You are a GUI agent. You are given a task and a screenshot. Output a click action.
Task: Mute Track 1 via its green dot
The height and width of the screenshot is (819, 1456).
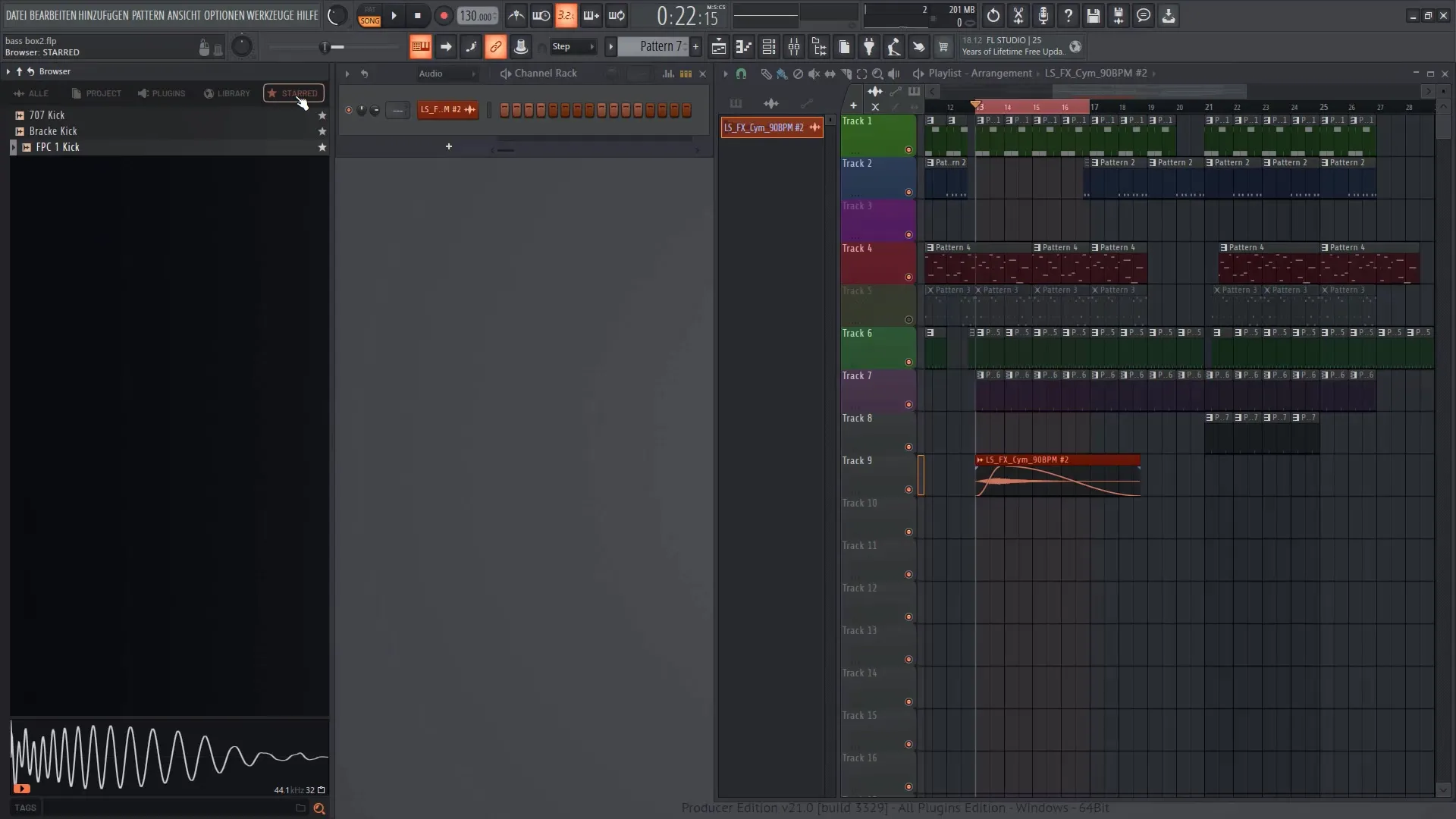[908, 150]
